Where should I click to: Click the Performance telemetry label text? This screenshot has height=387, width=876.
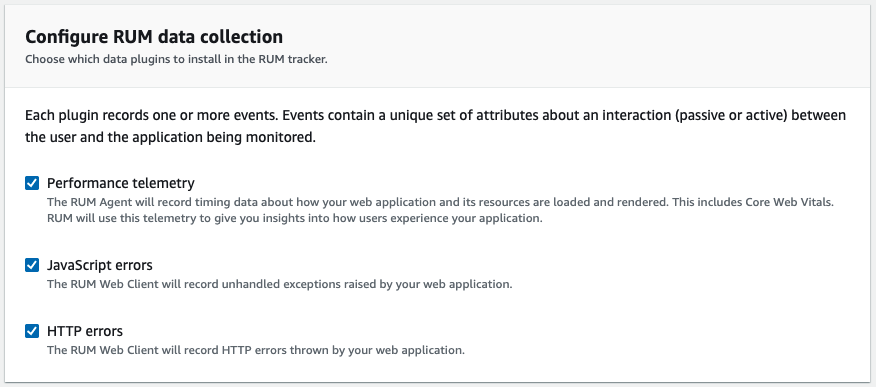(x=121, y=183)
